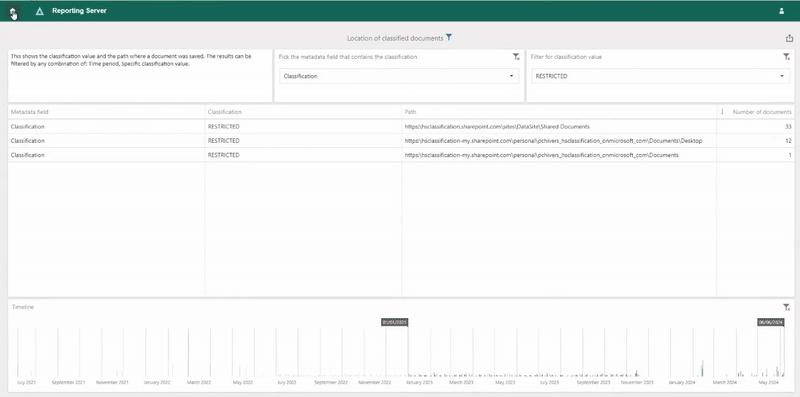The width and height of the screenshot is (800, 397).
Task: Click the 'Pick the metadata field' label
Action: [x=347, y=57]
